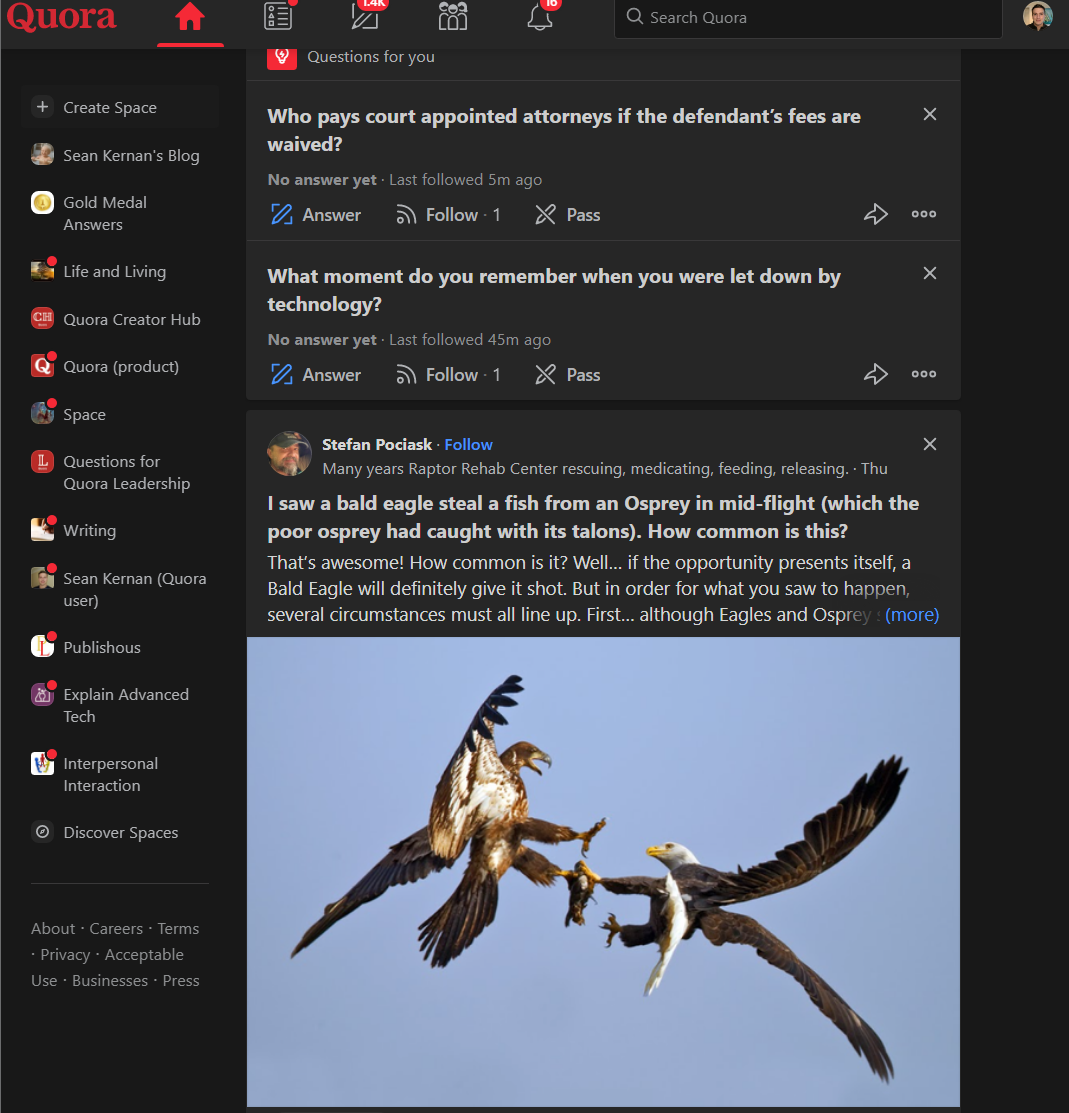The height and width of the screenshot is (1113, 1069).
Task: Answer the let down by technology question
Action: pyautogui.click(x=316, y=374)
